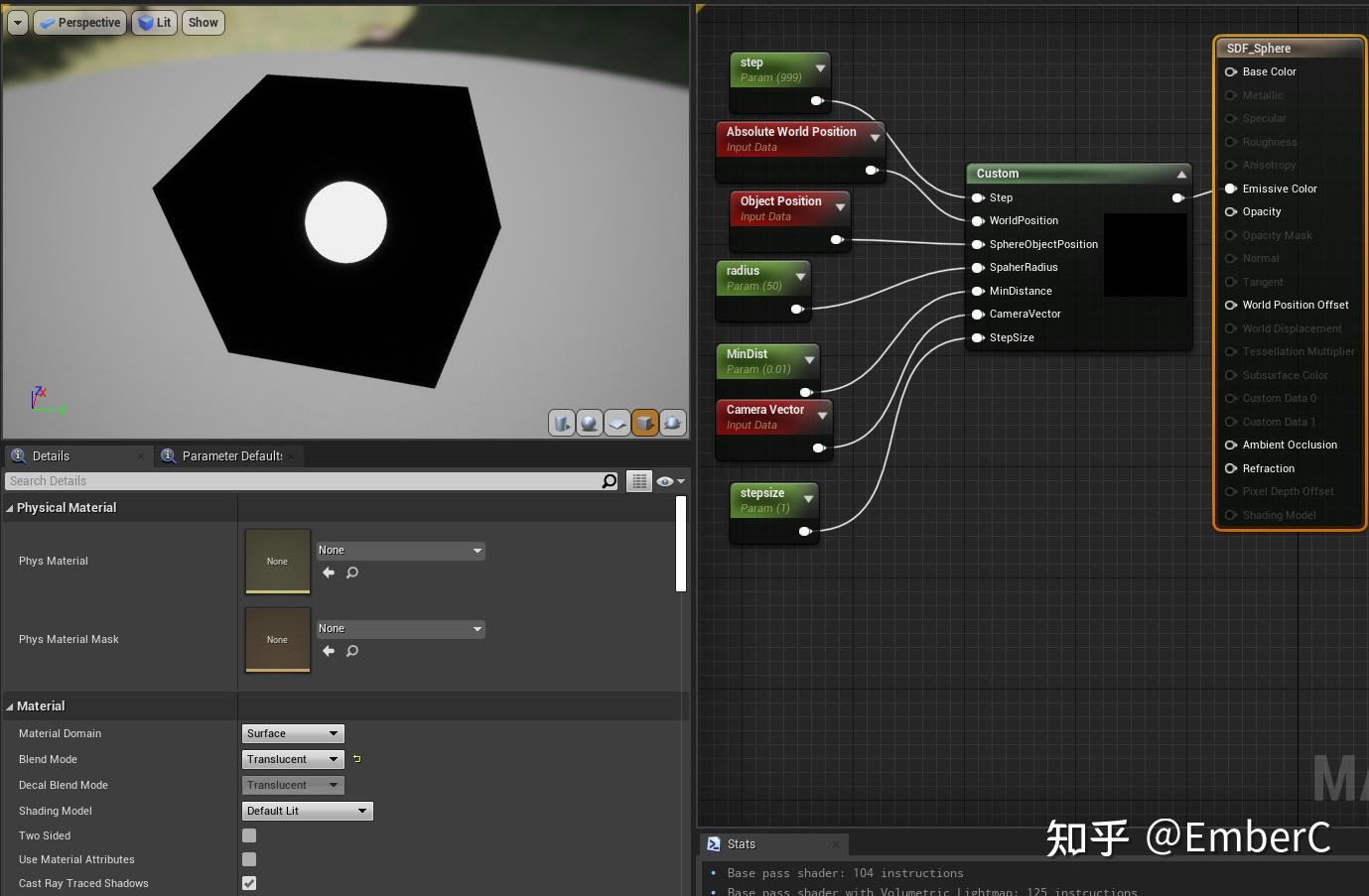Expand the step parameter node details

pos(819,69)
